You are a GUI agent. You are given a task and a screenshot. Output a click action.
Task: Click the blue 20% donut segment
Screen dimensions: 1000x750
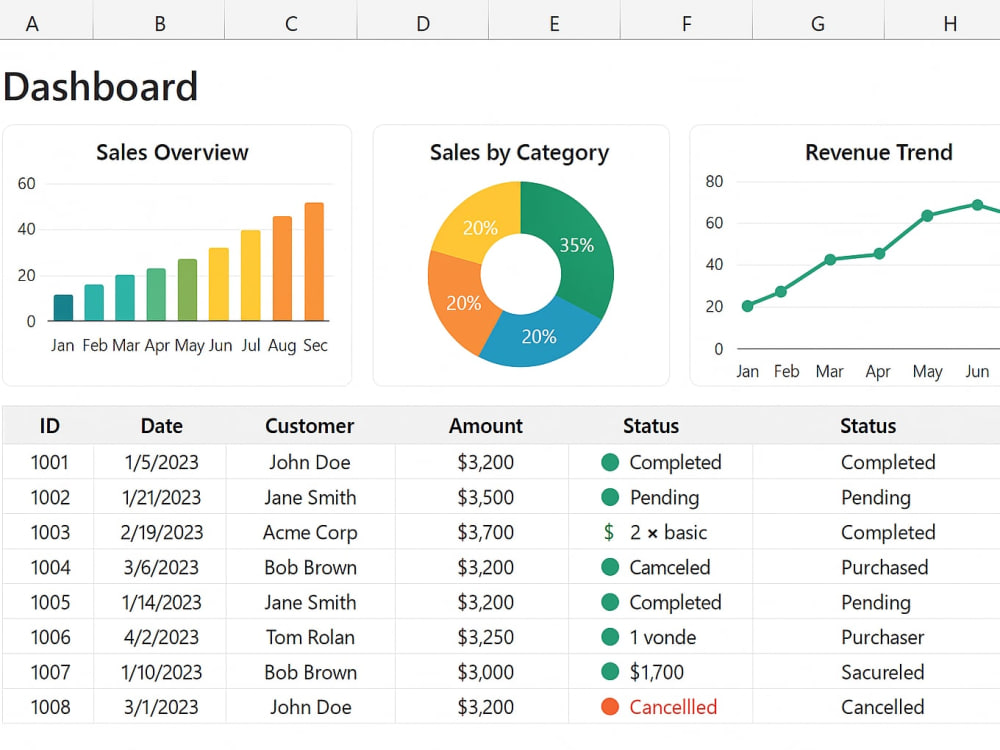[x=539, y=336]
